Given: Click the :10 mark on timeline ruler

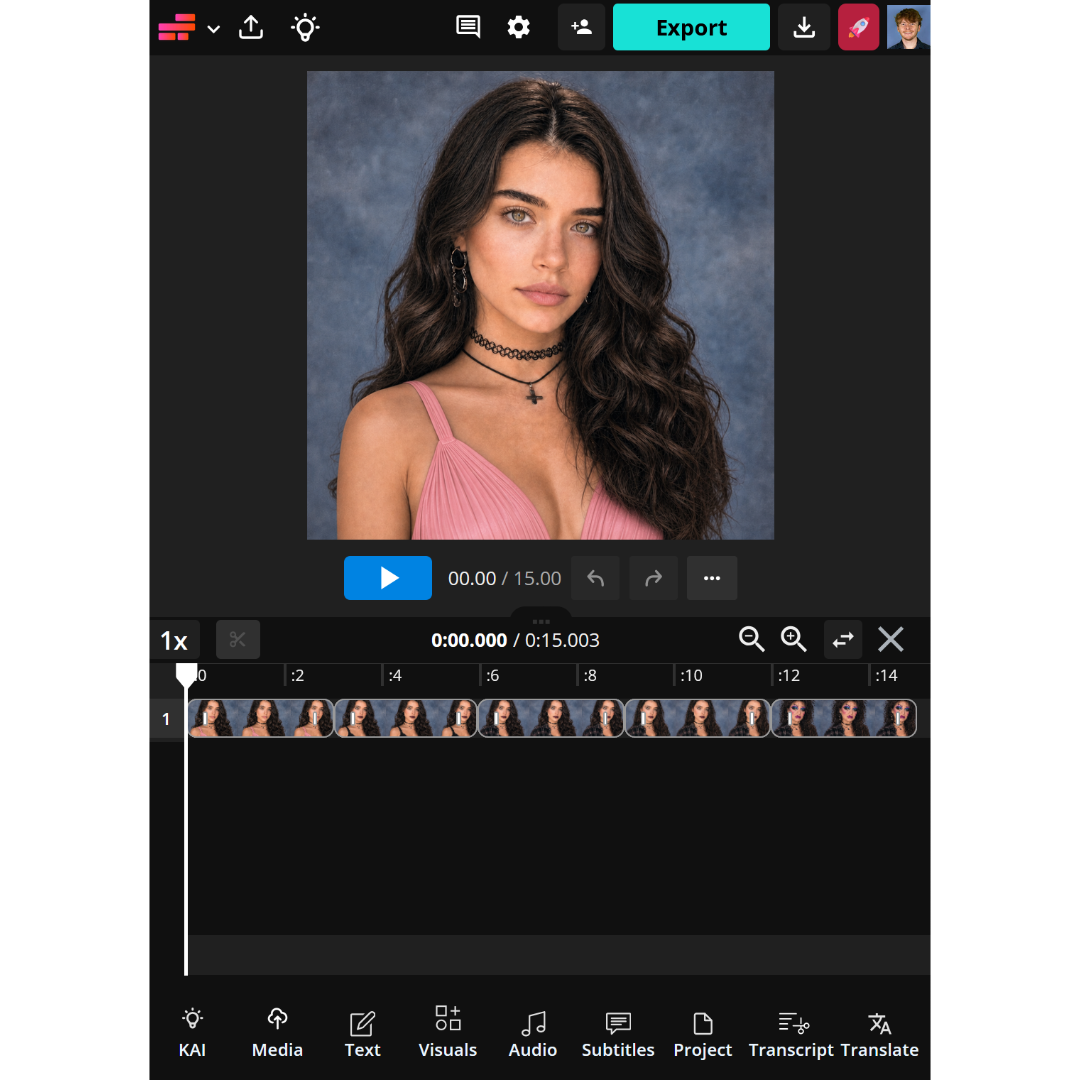Looking at the screenshot, I should (x=691, y=676).
